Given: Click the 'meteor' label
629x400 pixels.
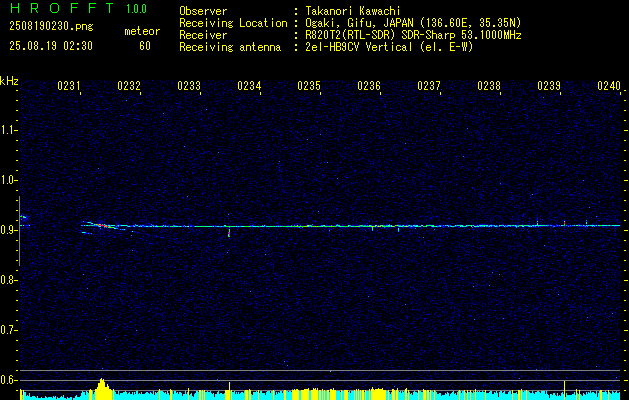Looking at the screenshot, I should [x=142, y=31].
